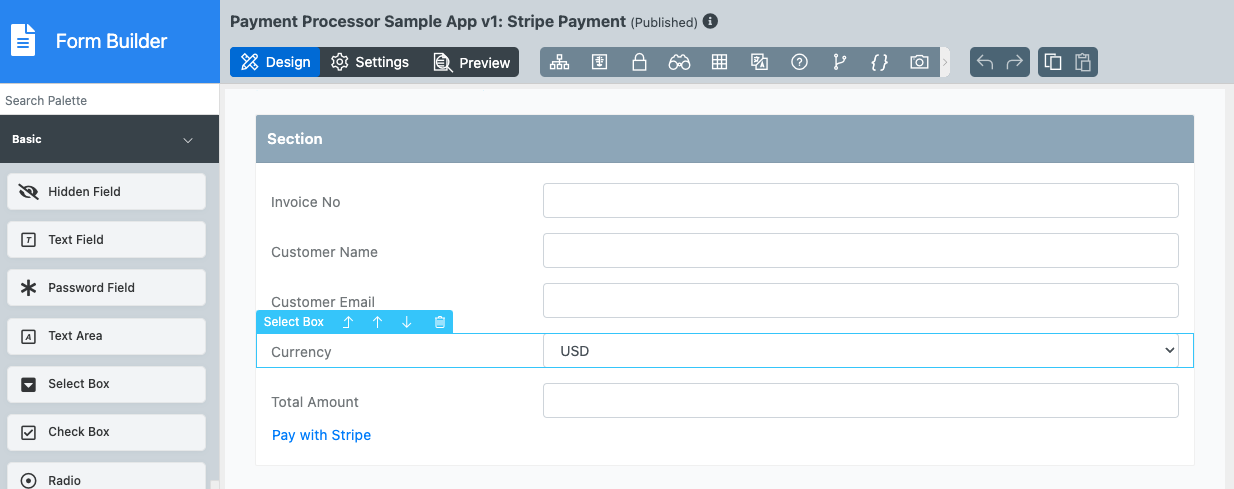The image size is (1234, 489).
Task: Click the question mark help icon
Action: [x=799, y=62]
